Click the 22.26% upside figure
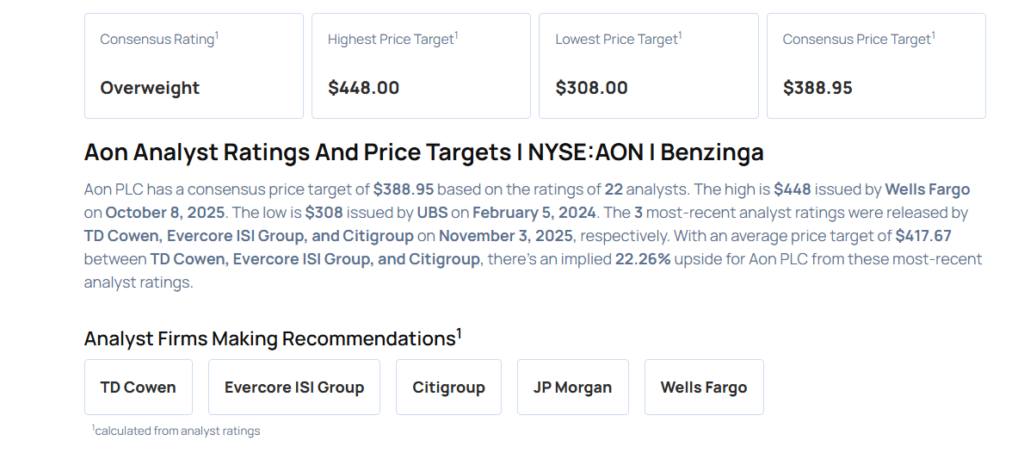 click(x=649, y=259)
